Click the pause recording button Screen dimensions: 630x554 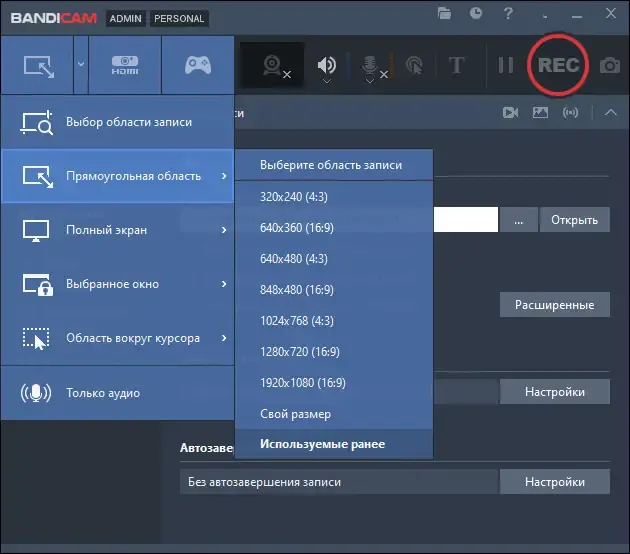(x=505, y=65)
